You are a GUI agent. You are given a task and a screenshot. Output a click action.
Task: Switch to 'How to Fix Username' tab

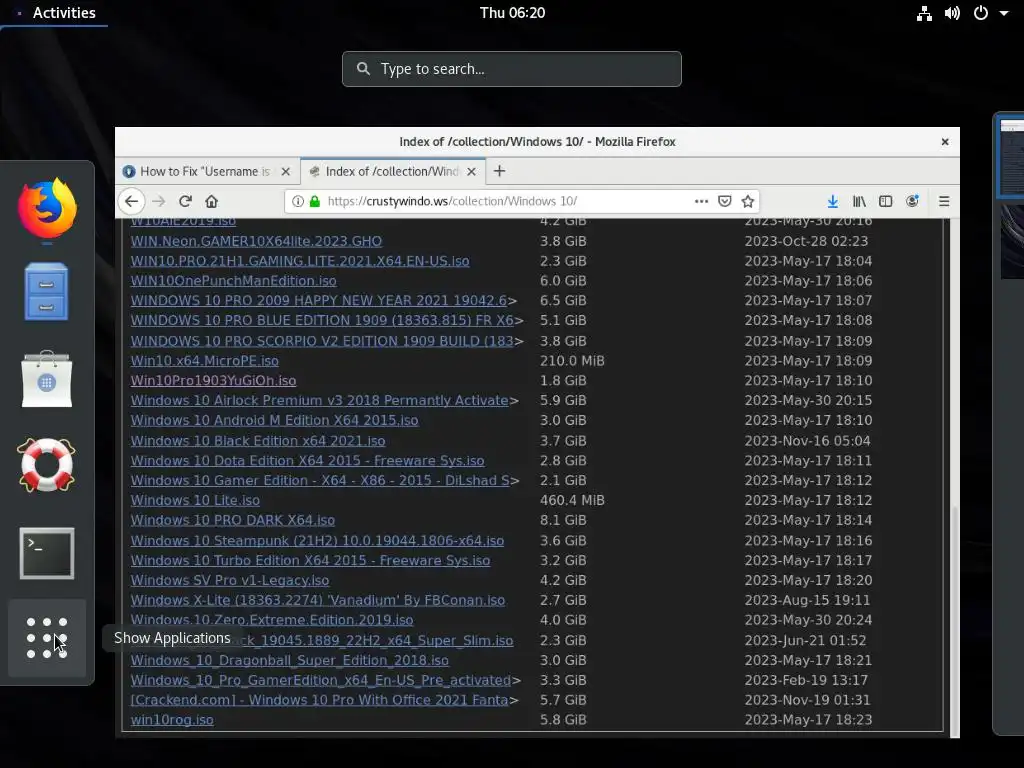click(x=207, y=172)
